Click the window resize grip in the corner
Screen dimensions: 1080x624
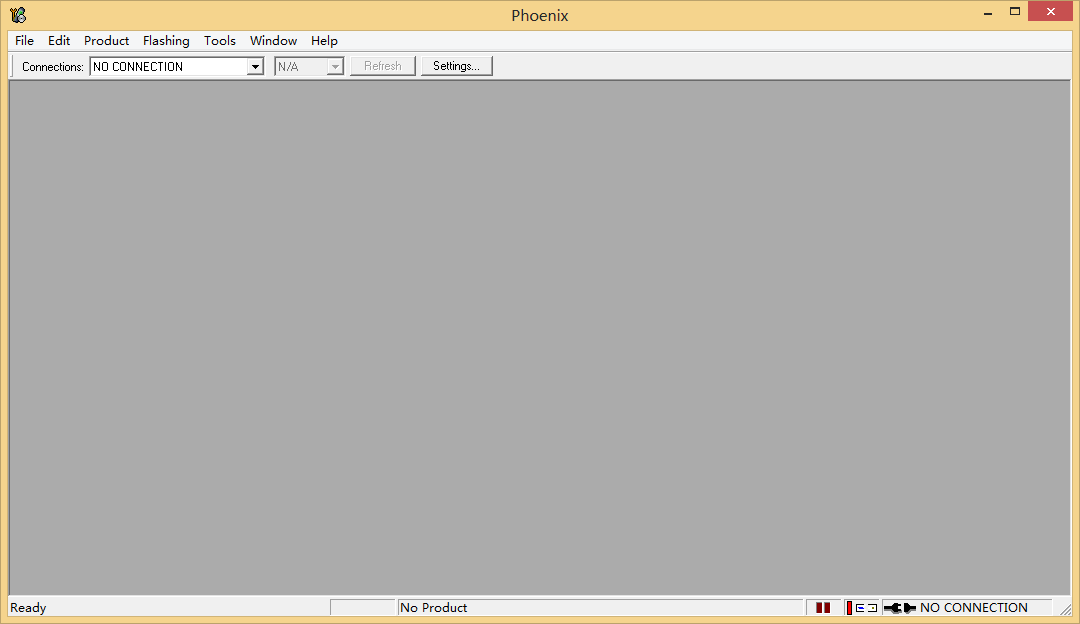point(1065,609)
